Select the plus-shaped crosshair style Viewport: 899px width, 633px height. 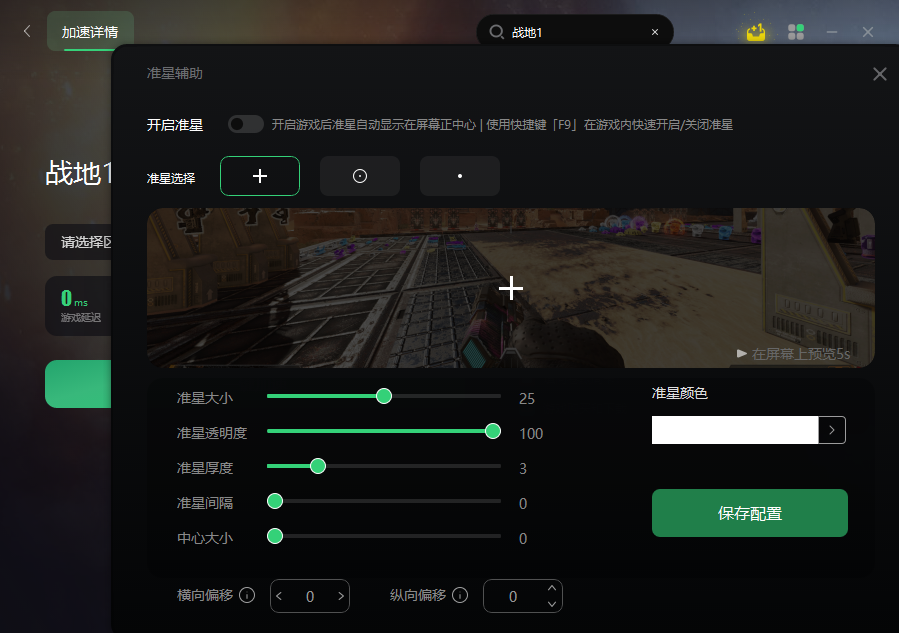[260, 176]
